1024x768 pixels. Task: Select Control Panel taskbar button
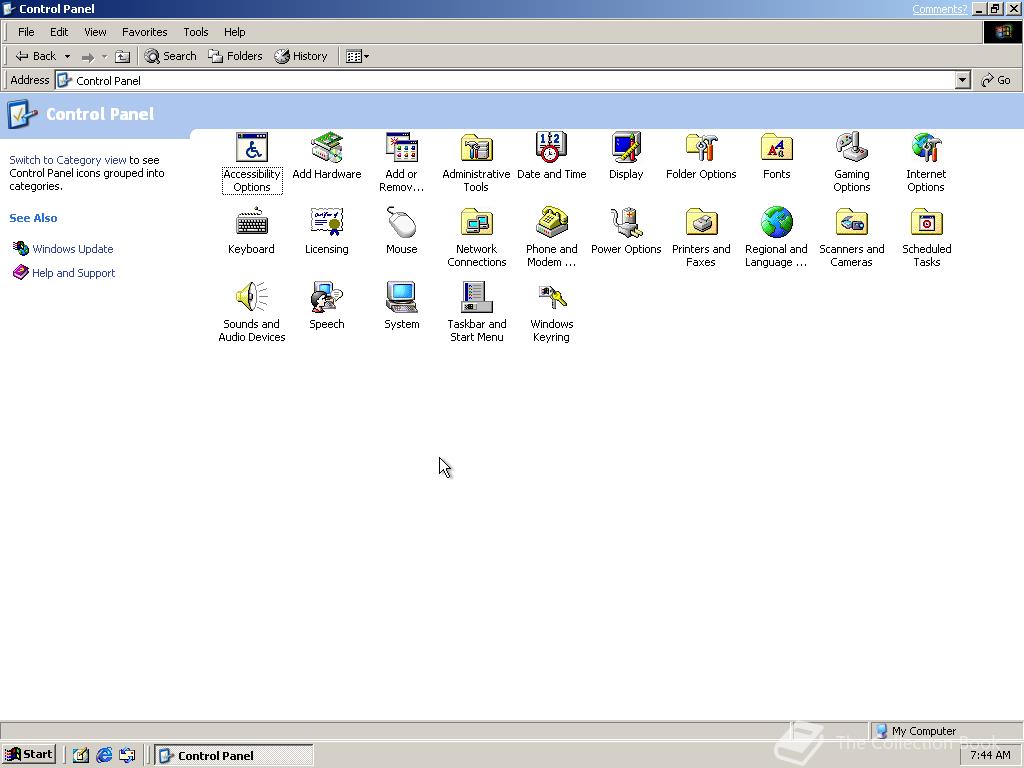click(234, 756)
